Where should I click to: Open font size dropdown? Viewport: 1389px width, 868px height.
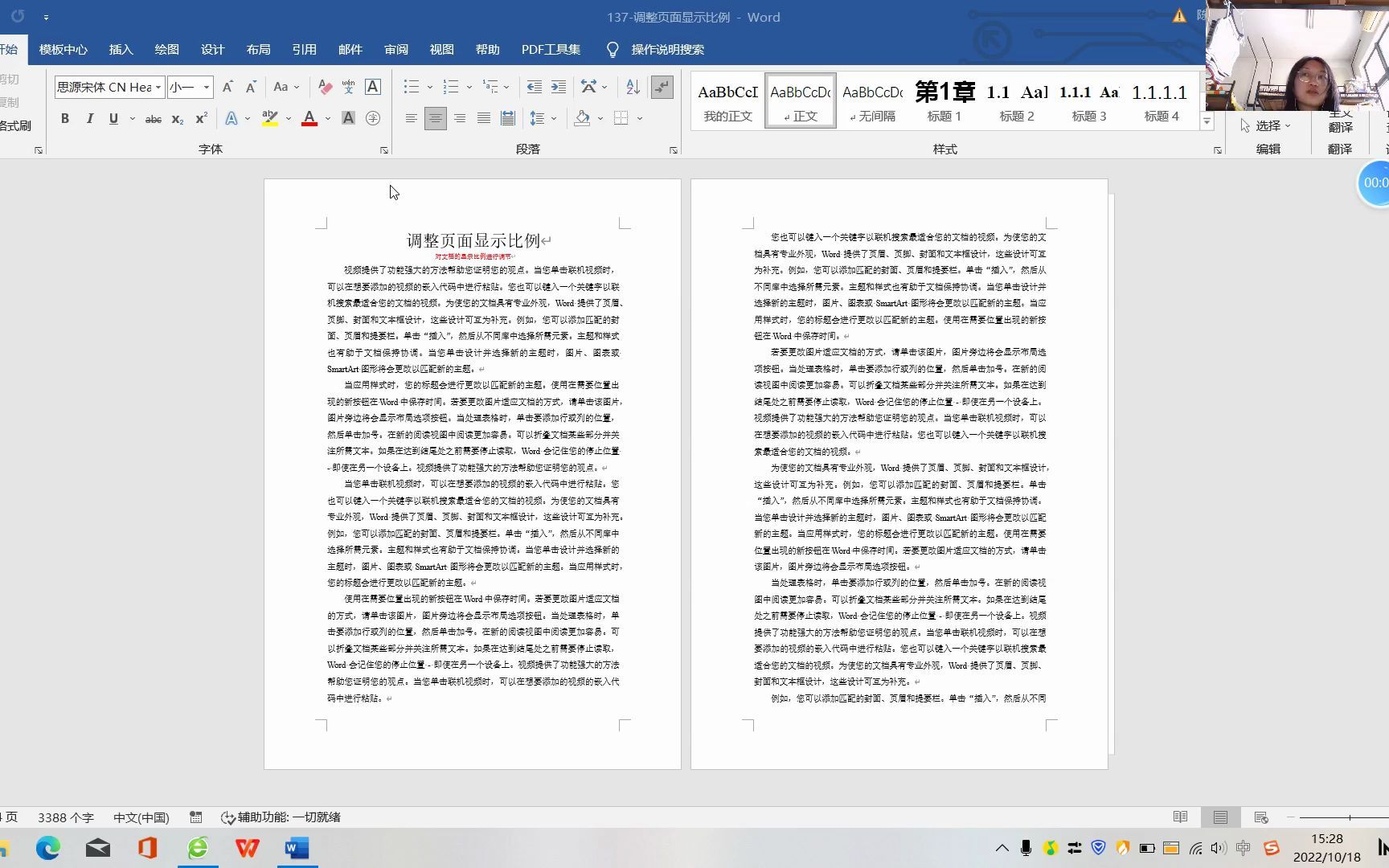207,87
